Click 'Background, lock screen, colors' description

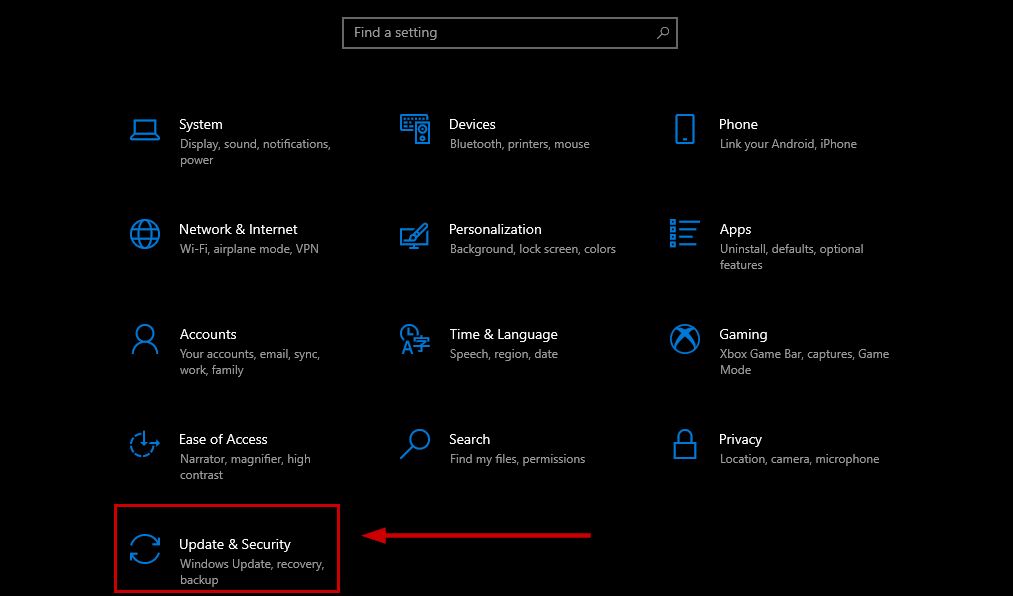[x=532, y=249]
